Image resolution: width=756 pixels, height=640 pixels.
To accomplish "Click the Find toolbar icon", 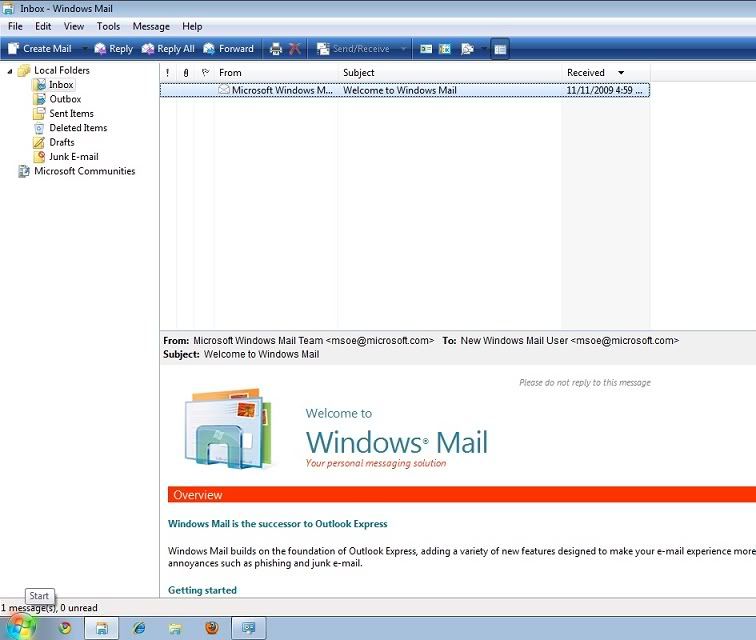I will 467,49.
